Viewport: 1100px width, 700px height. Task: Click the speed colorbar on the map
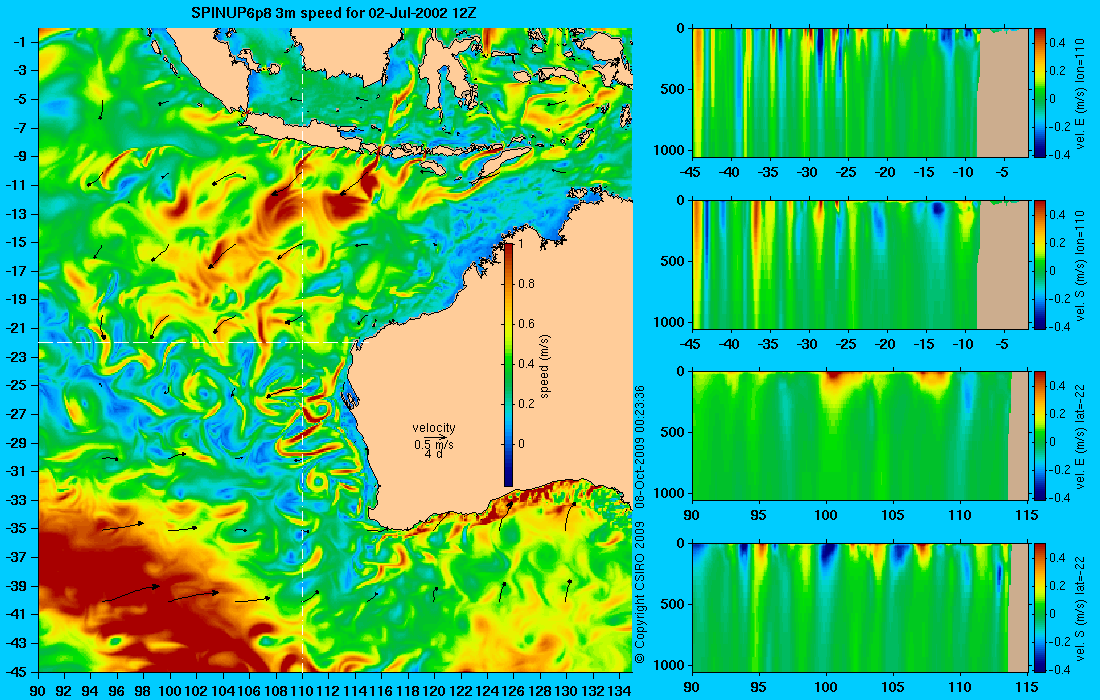click(508, 365)
